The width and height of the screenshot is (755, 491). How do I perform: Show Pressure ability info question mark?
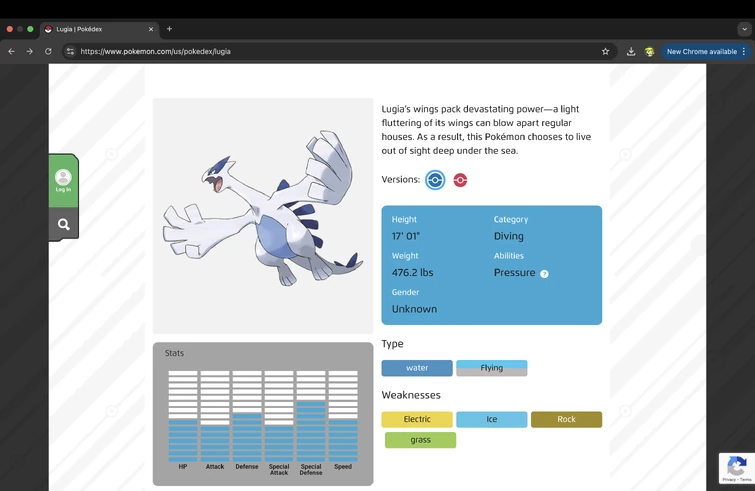click(x=544, y=274)
